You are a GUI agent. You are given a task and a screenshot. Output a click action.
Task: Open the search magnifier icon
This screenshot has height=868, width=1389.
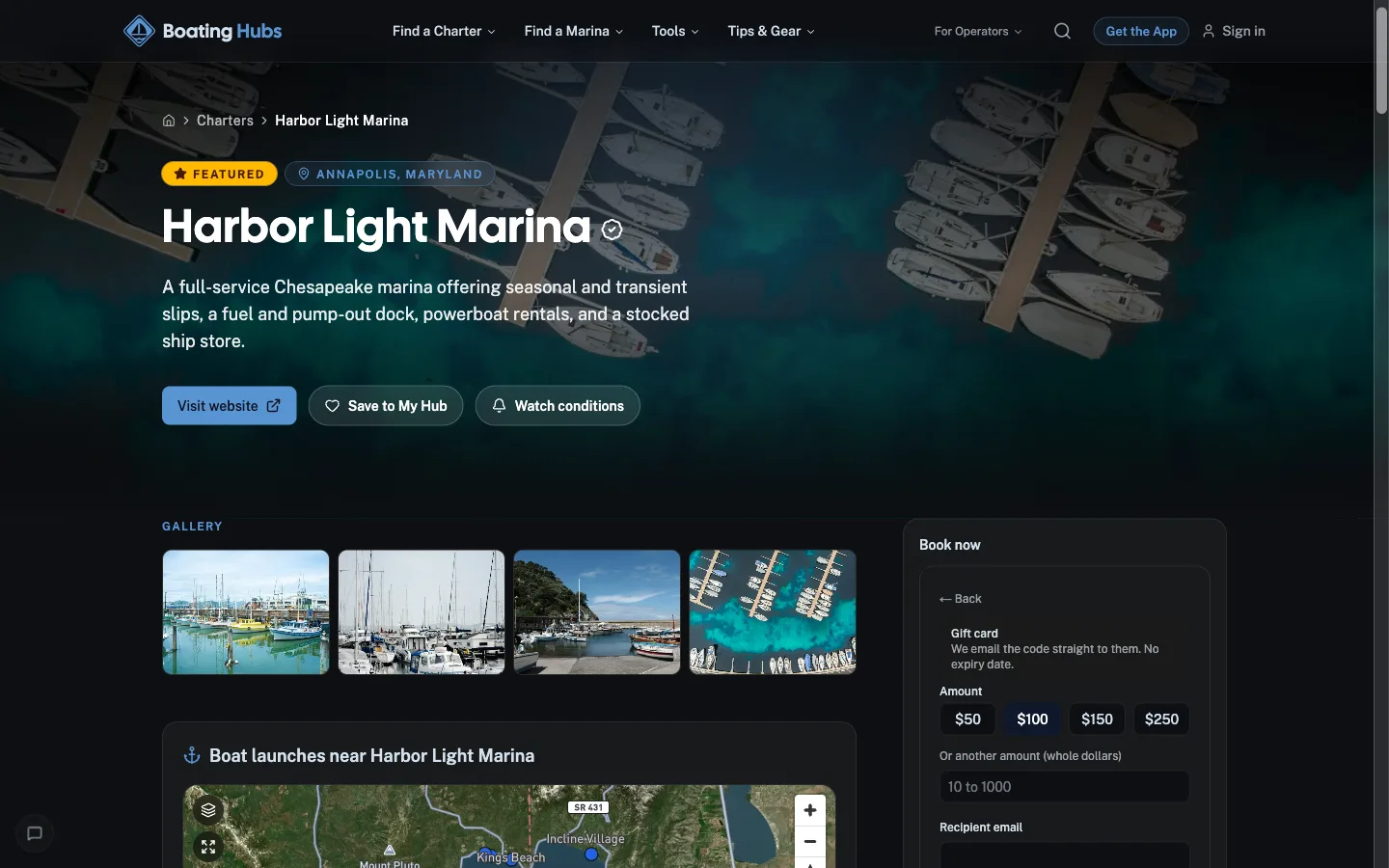point(1062,31)
